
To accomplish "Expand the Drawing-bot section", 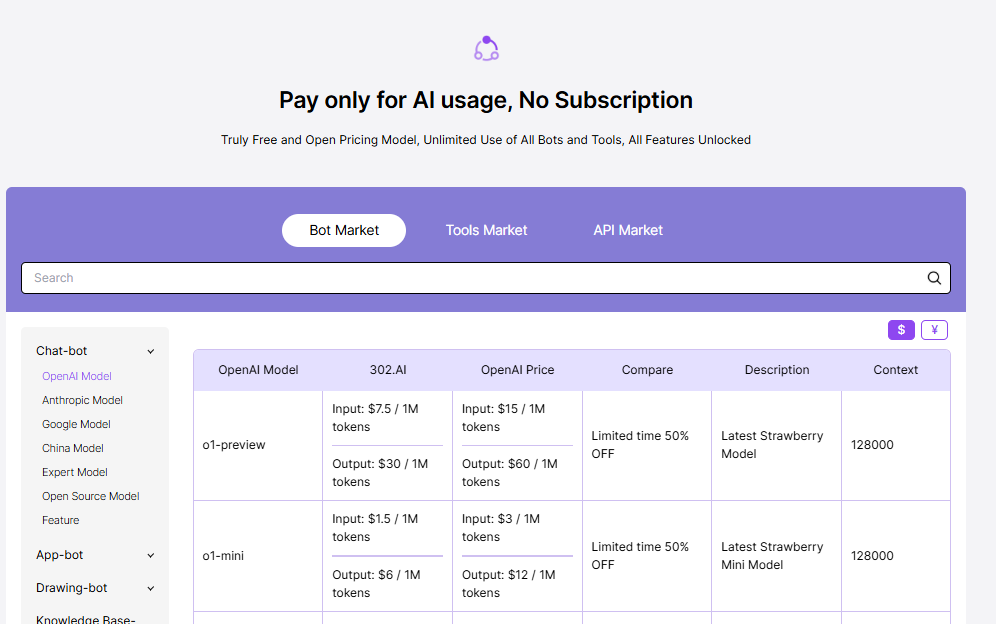I will 151,588.
